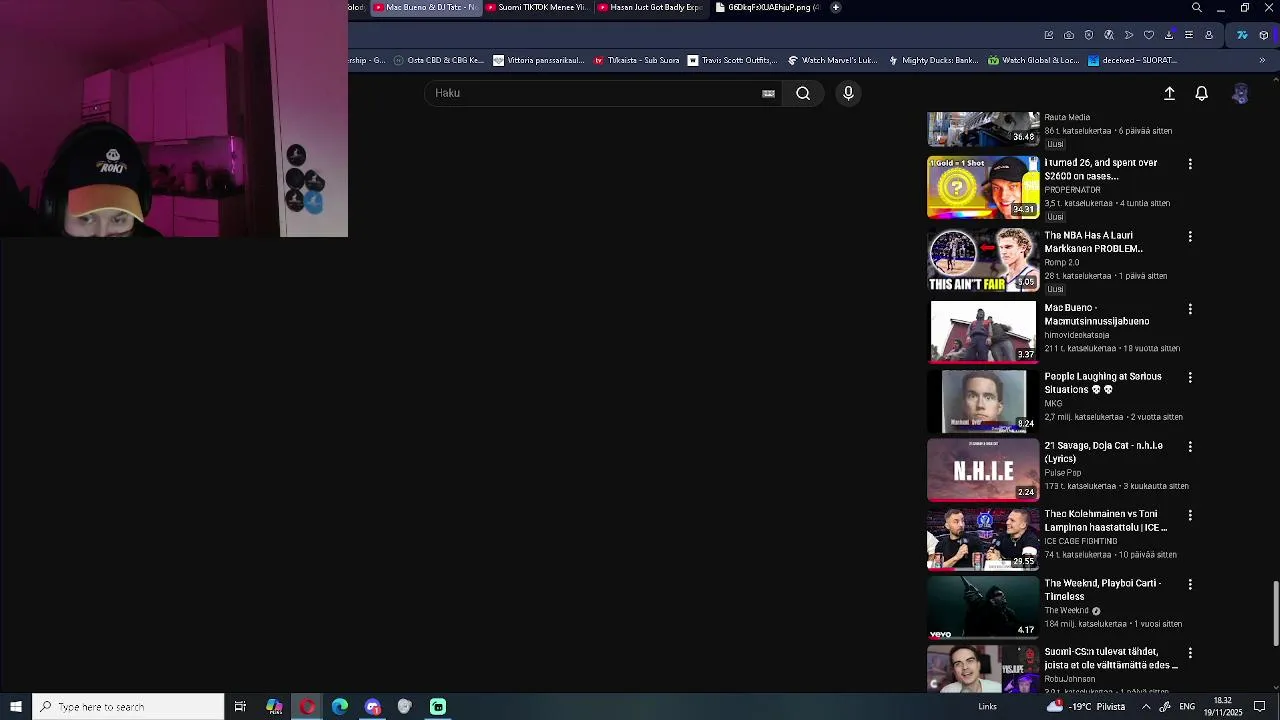
Task: Switch to "Hasan Just Got Badly Exp" tab
Action: pos(650,7)
